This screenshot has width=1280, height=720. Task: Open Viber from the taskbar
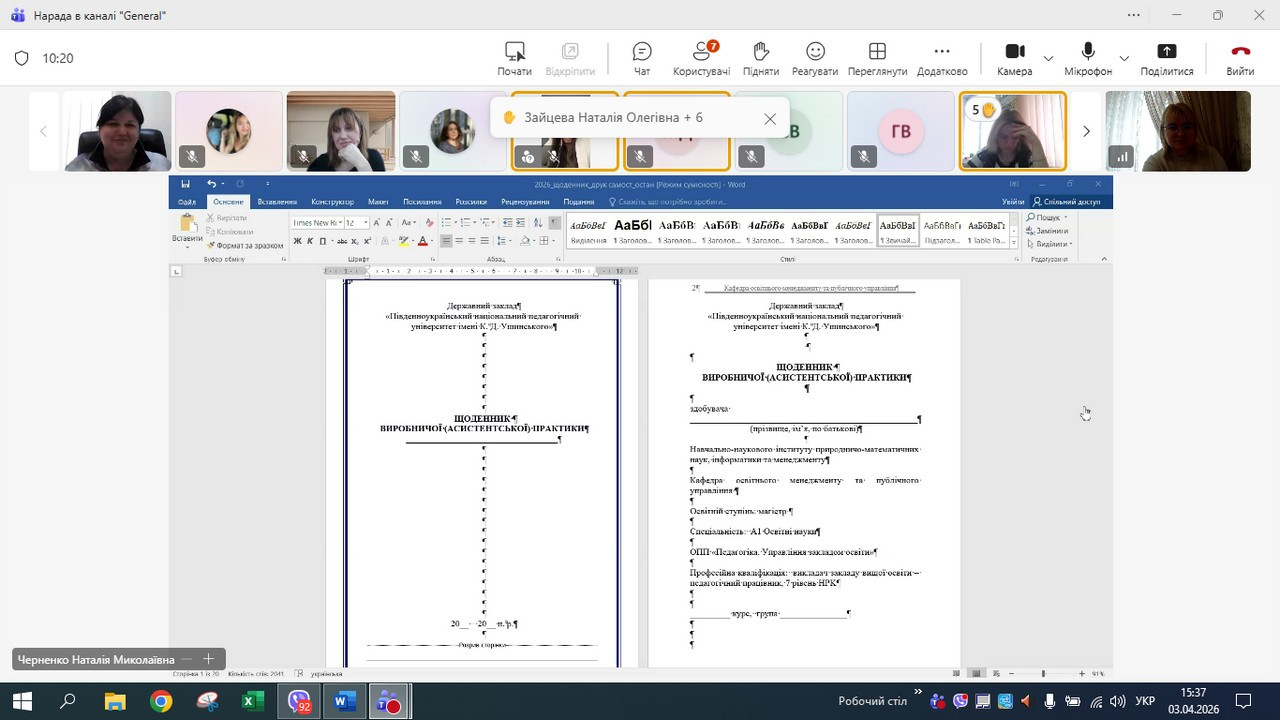[299, 702]
